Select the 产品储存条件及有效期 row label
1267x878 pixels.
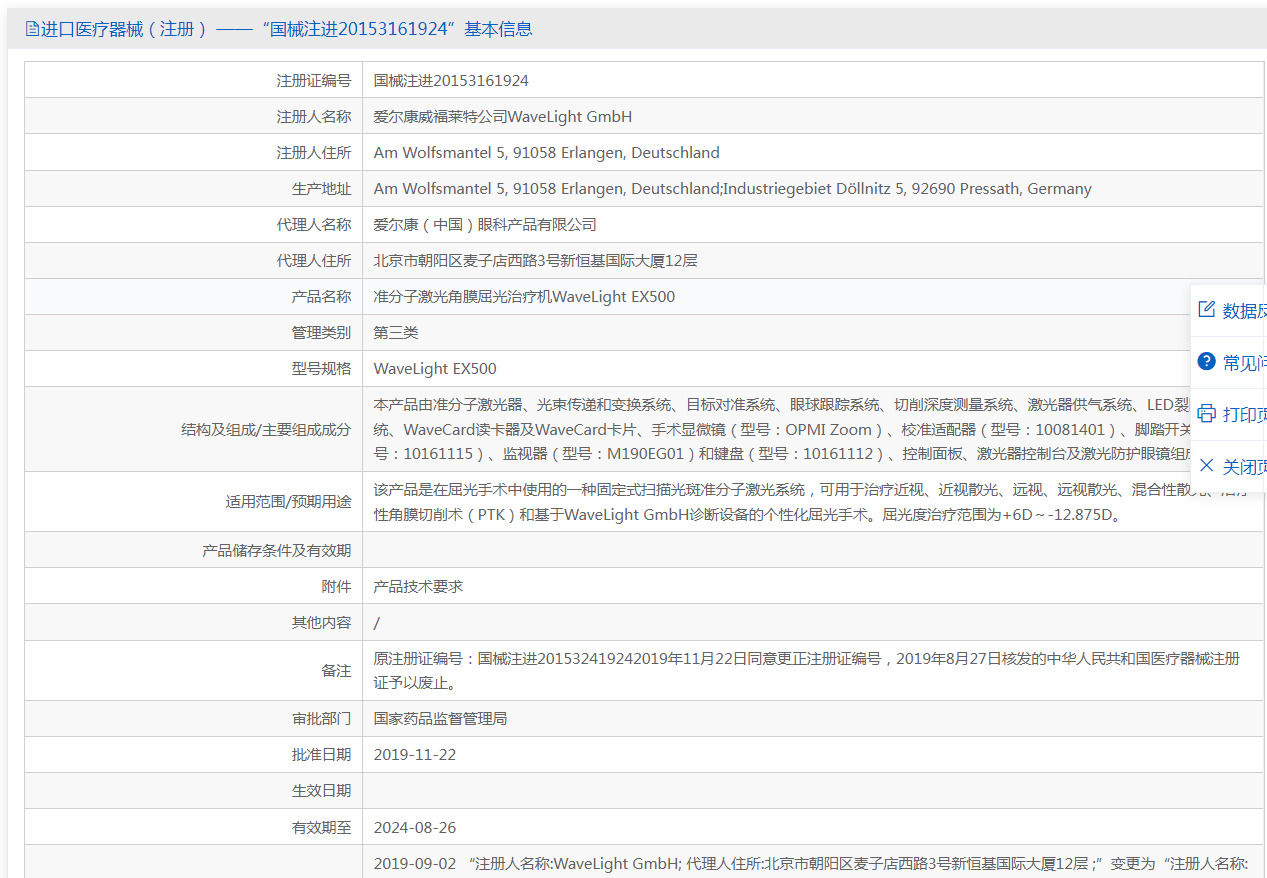[277, 551]
